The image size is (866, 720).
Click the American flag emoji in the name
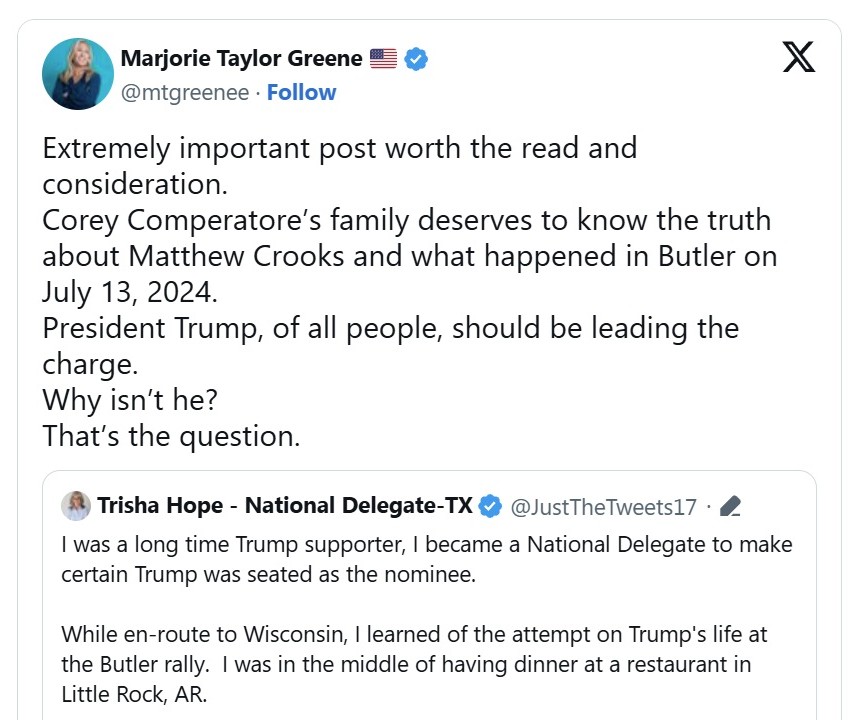click(383, 58)
